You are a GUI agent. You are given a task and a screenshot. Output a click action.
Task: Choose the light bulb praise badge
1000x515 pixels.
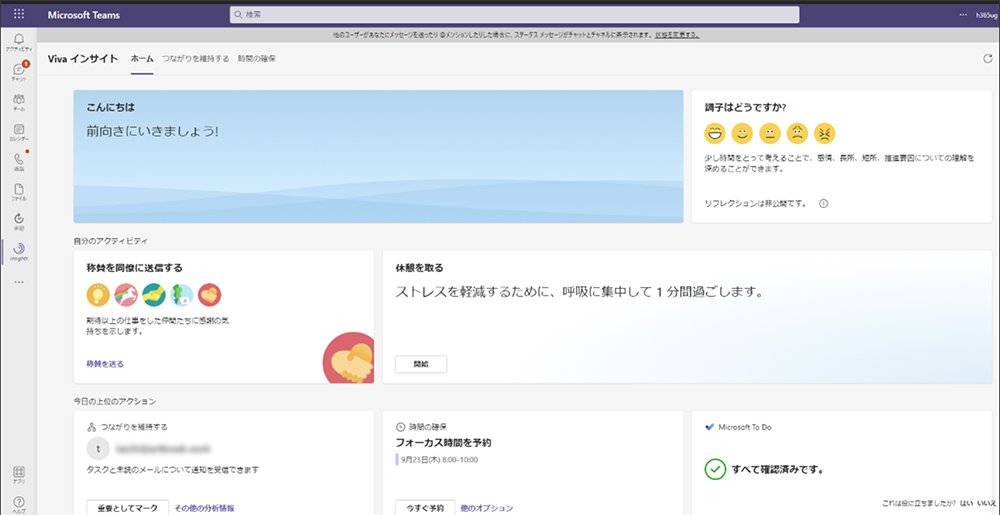click(98, 294)
